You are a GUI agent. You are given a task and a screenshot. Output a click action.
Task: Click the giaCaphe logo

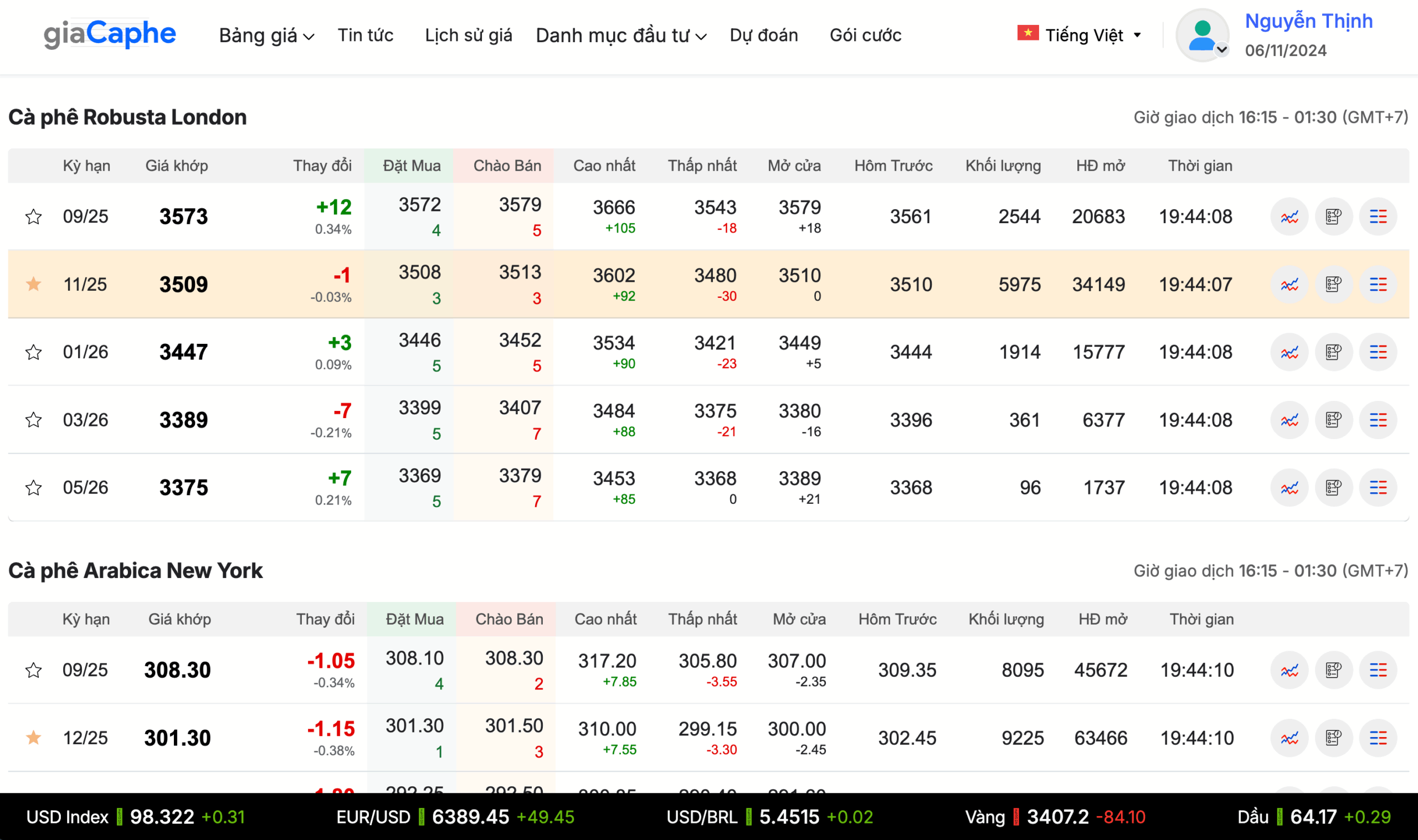point(110,33)
